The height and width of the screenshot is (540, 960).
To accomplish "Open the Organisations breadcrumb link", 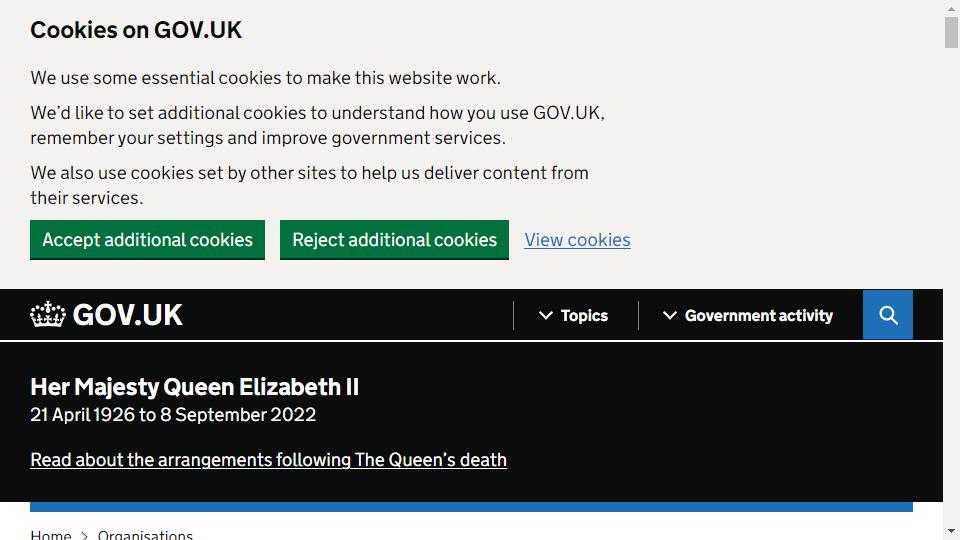I will [x=145, y=535].
